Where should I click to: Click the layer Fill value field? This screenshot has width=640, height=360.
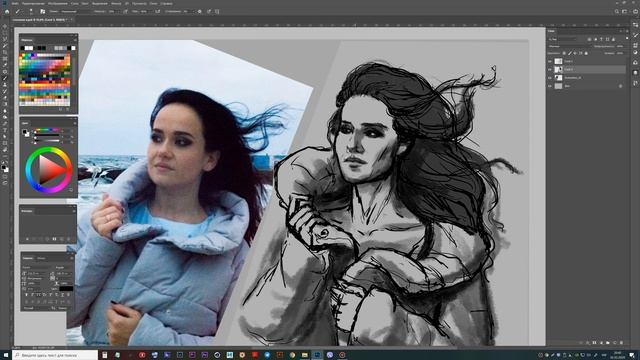[620, 53]
